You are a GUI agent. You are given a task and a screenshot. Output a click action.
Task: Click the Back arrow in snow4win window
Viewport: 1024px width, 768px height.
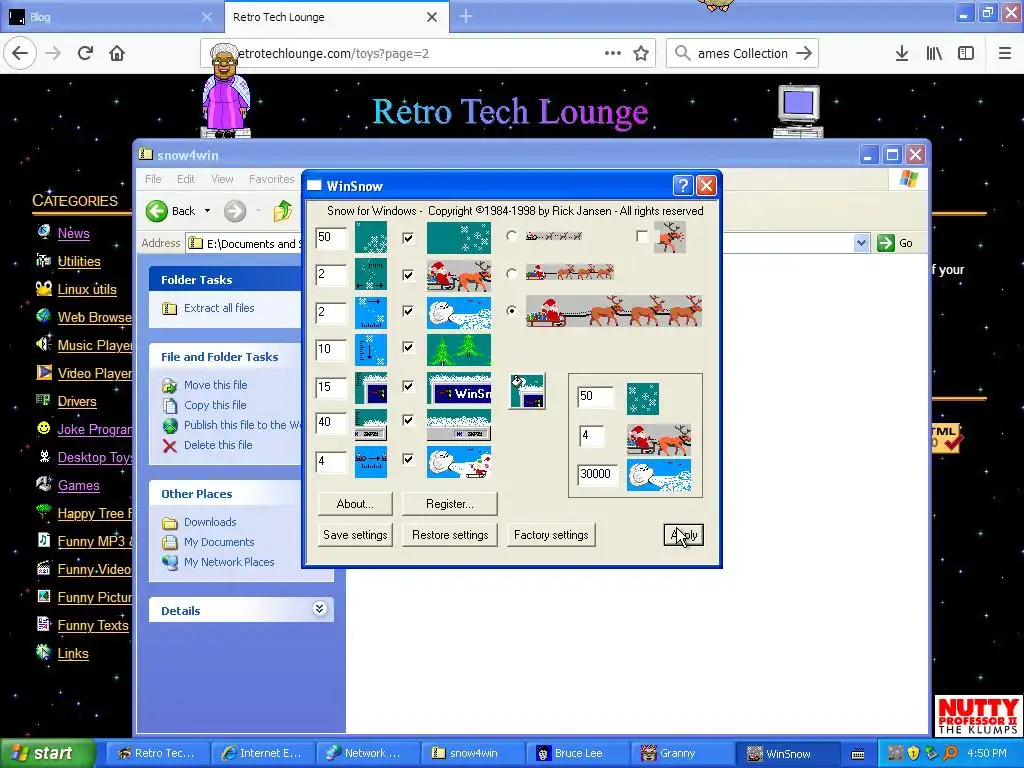point(157,211)
